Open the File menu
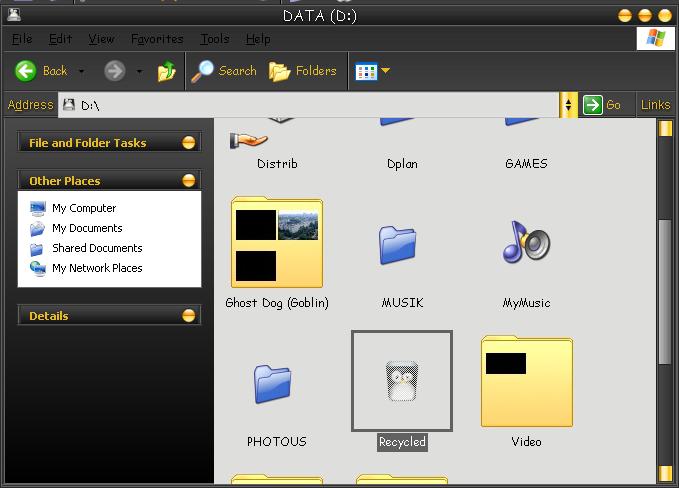The width and height of the screenshot is (679, 488). pos(22,39)
